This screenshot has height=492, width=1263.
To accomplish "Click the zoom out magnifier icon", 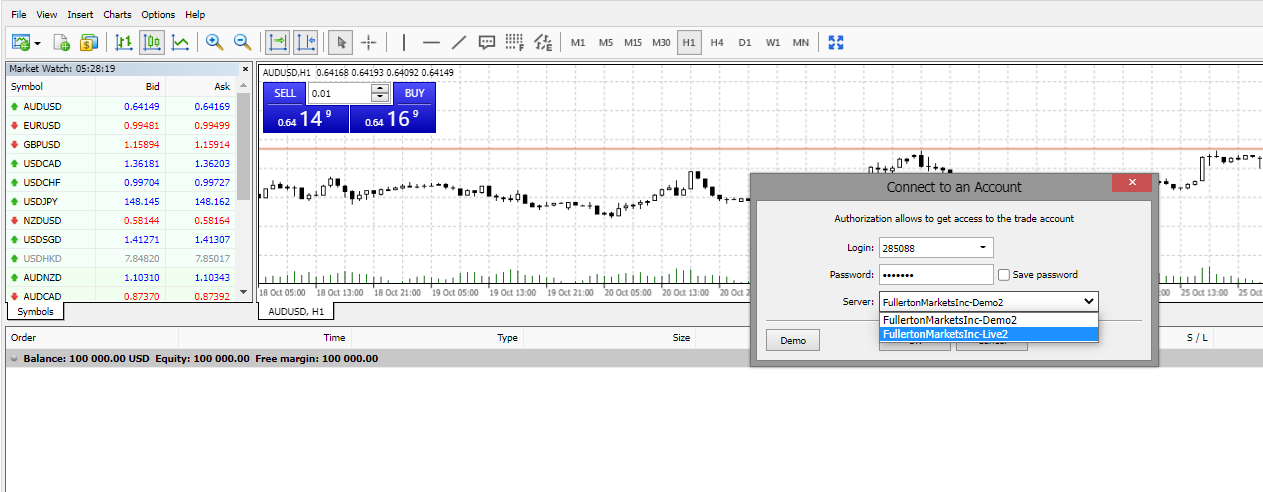I will [241, 42].
